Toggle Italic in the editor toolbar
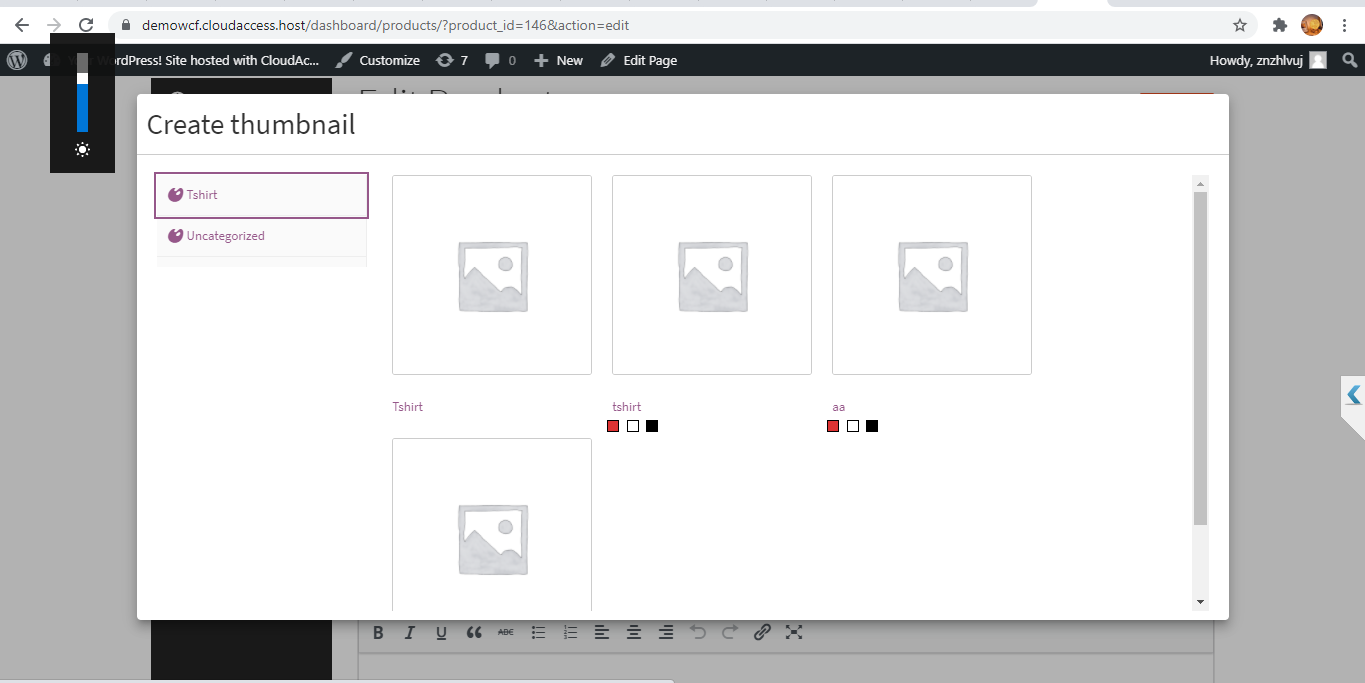 [410, 632]
